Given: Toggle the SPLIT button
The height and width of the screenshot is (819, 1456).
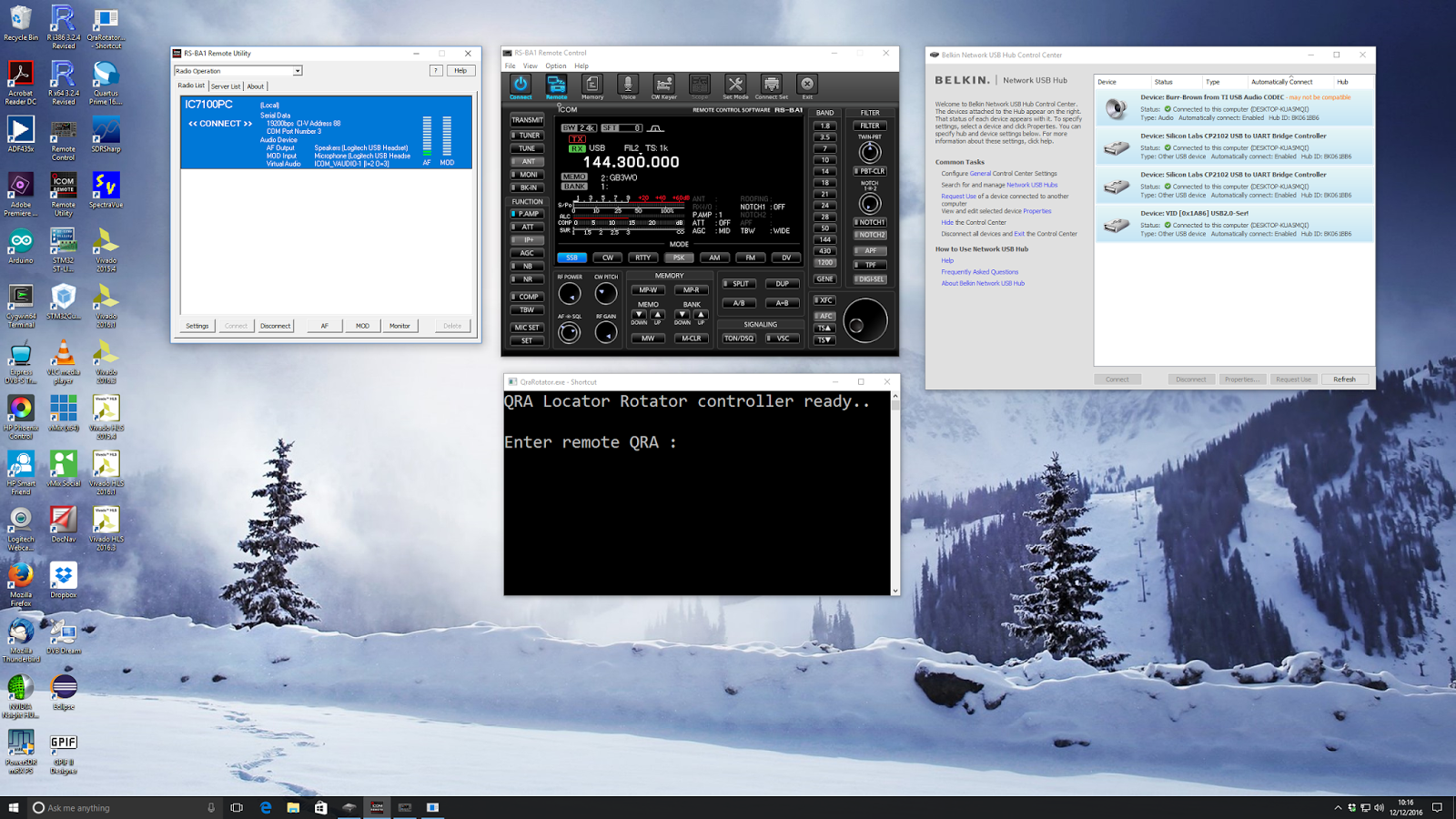Looking at the screenshot, I should tap(739, 284).
